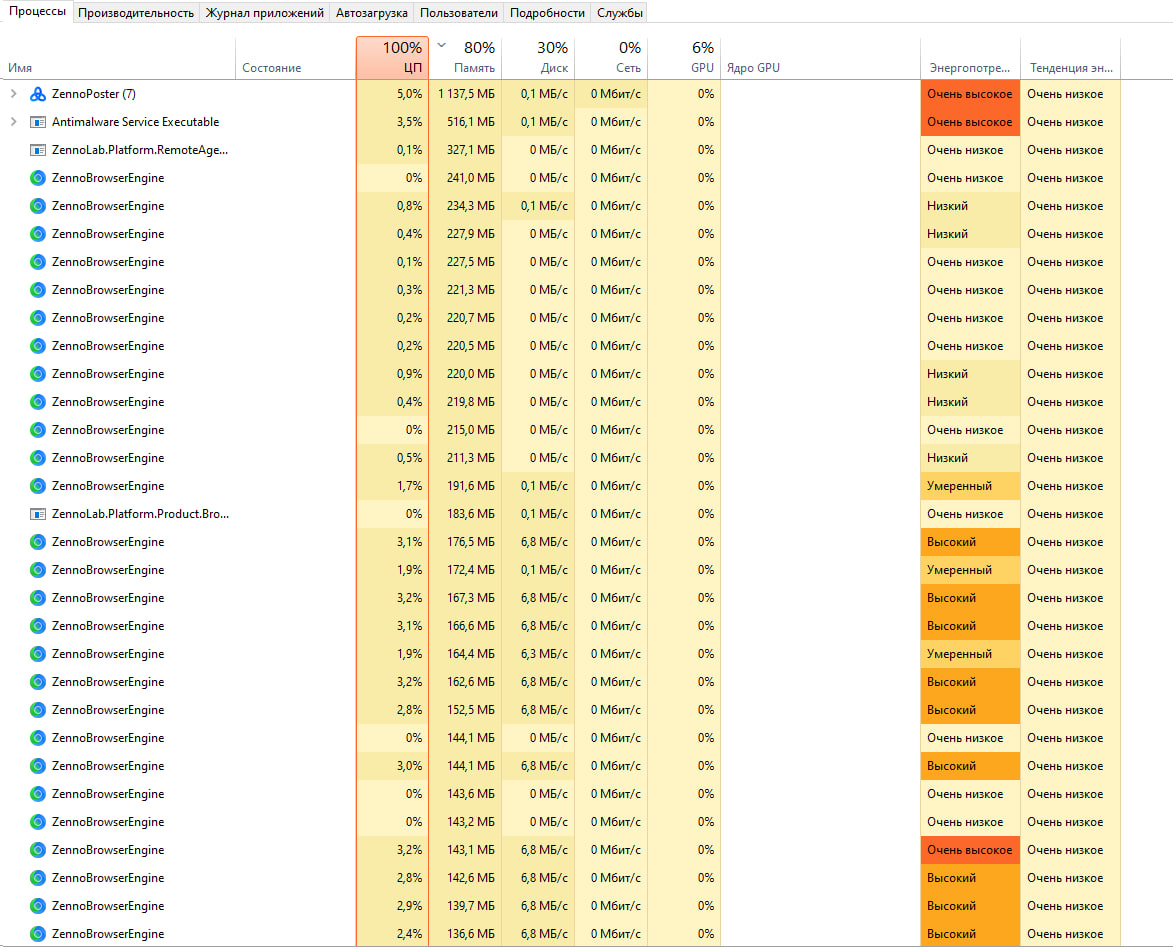Viewport: 1173px width, 949px height.
Task: Open the Пользователи tab
Action: pyautogui.click(x=459, y=13)
